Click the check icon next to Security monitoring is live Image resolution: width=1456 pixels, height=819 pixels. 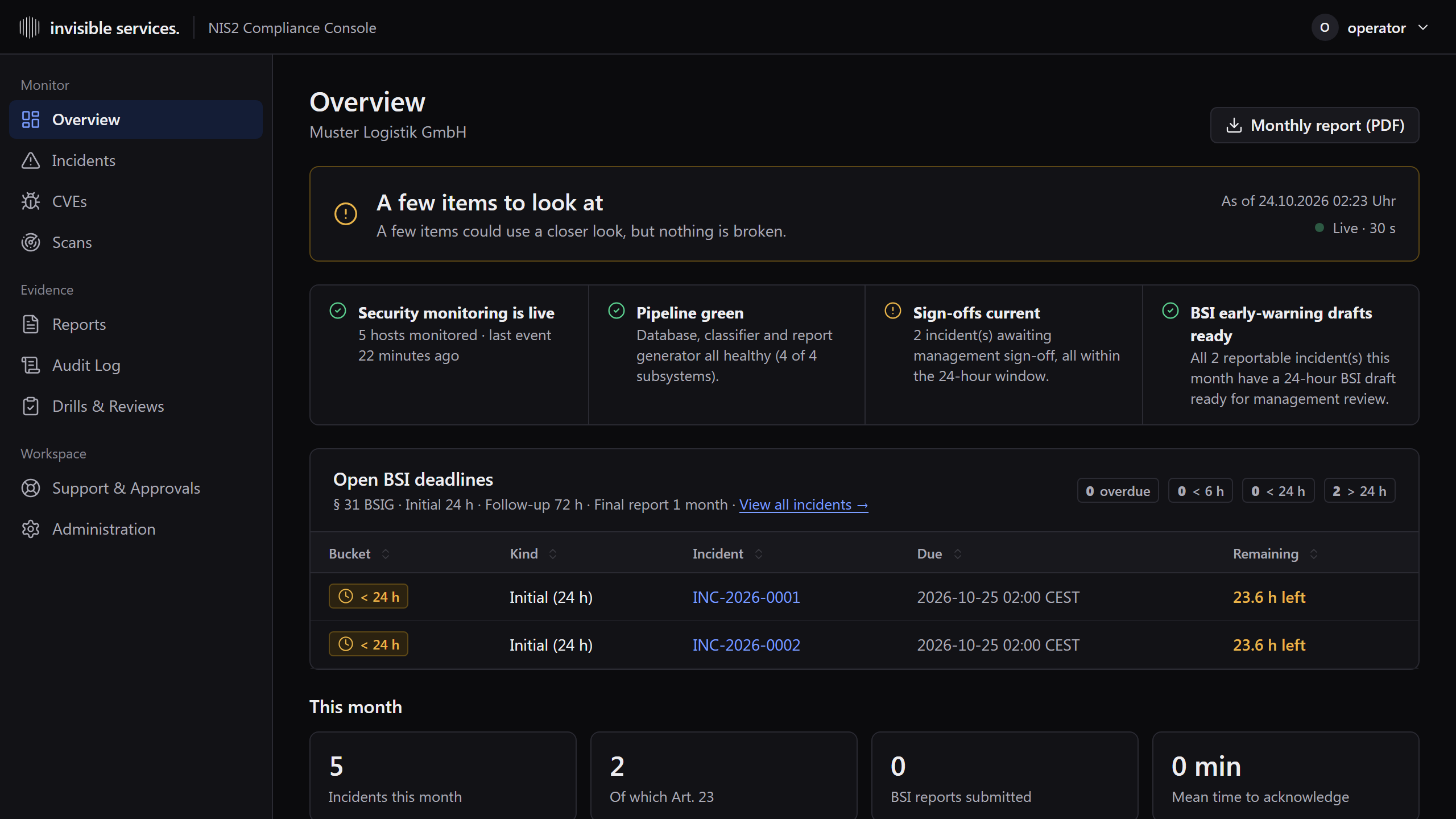tap(338, 311)
